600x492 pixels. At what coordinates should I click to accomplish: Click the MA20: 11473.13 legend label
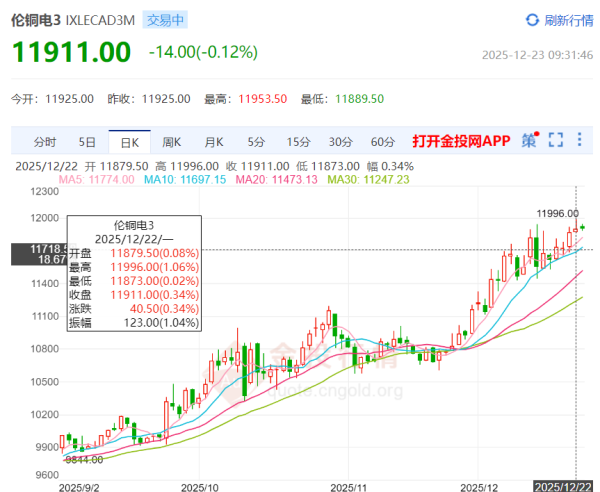pos(276,179)
